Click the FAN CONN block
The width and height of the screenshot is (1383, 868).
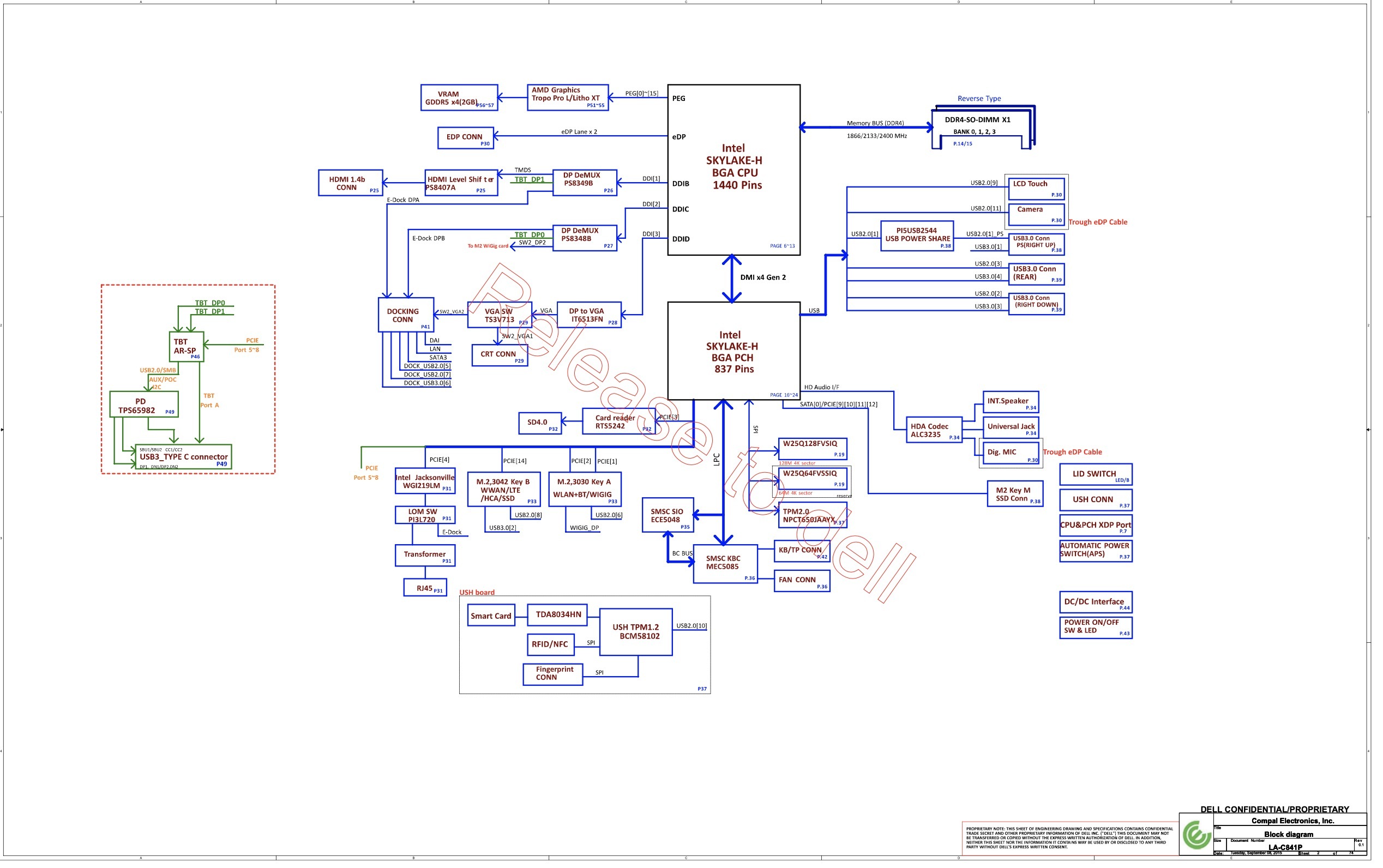802,581
